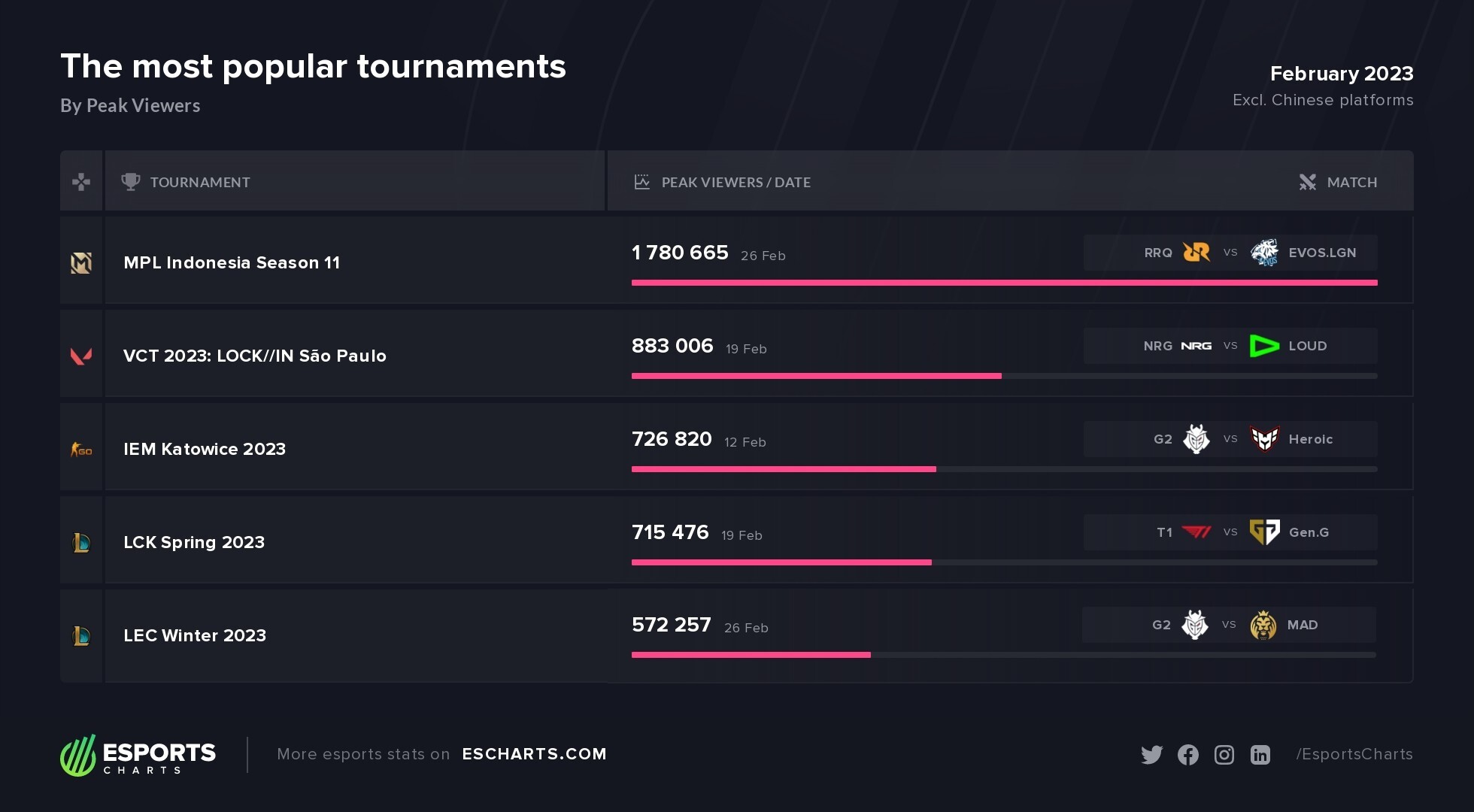The width and height of the screenshot is (1474, 812).
Task: Select the EVOS team logo
Action: 1264,253
